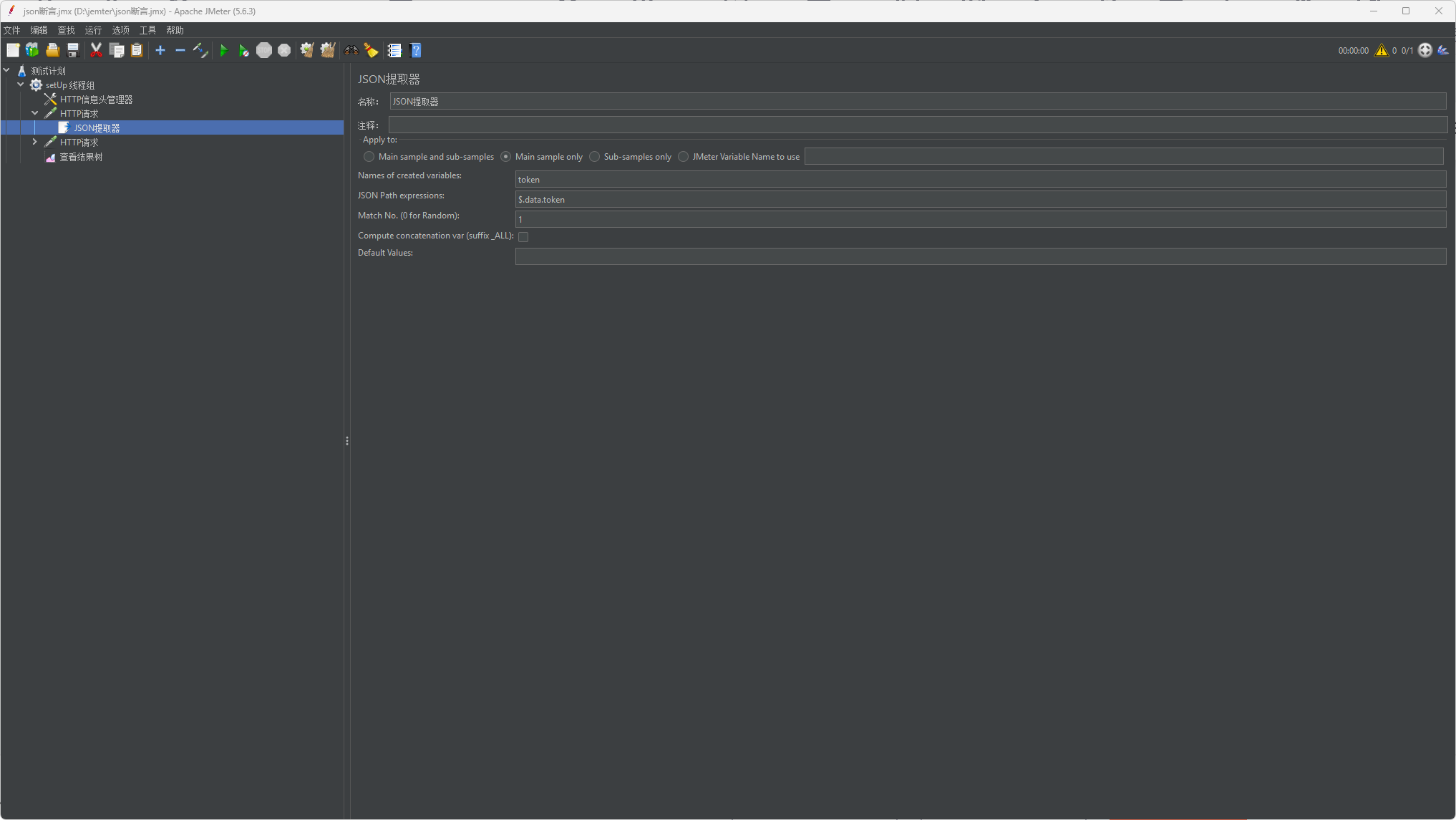Save the test plan with the save icon
The width and height of the screenshot is (1456, 820).
click(x=72, y=50)
